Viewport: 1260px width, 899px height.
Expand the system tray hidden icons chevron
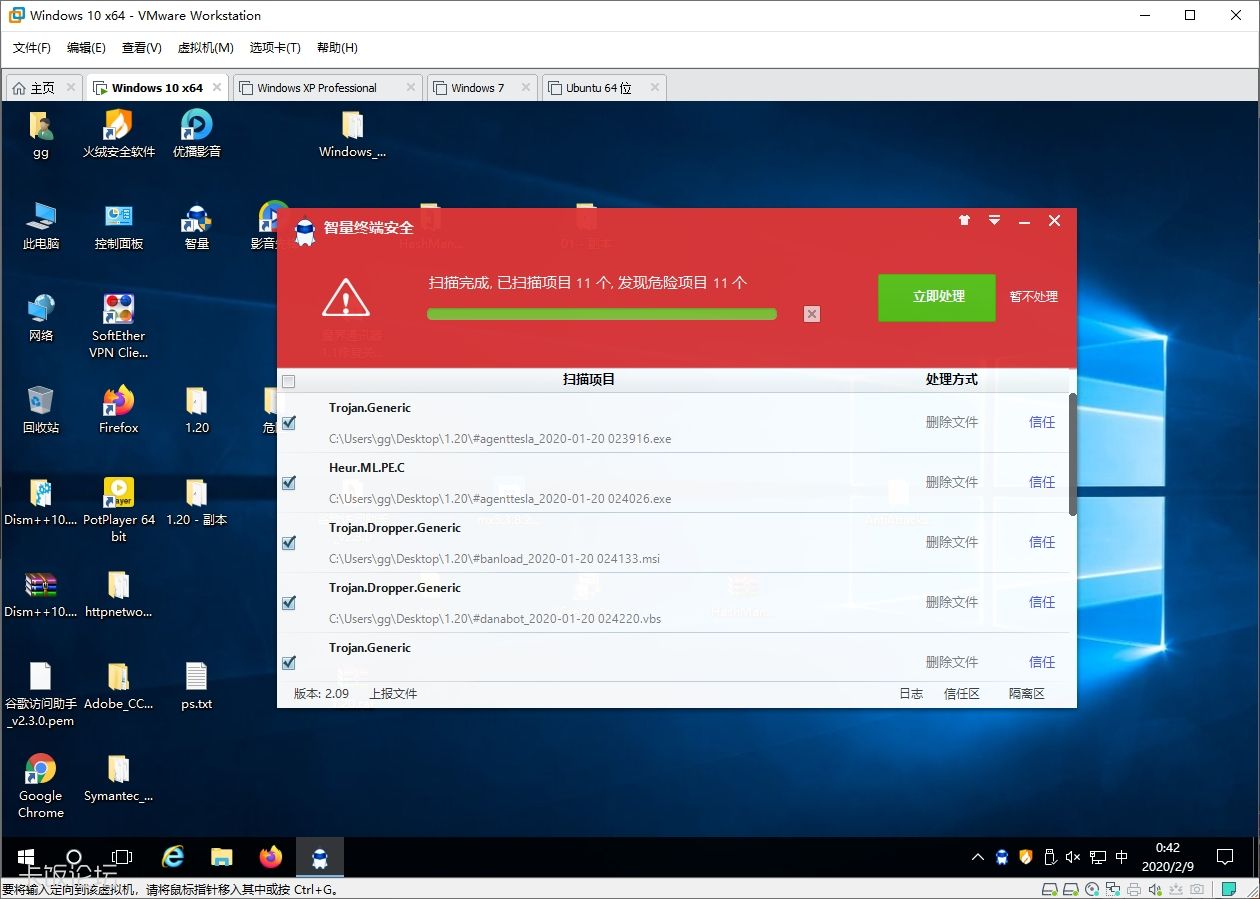click(x=977, y=858)
